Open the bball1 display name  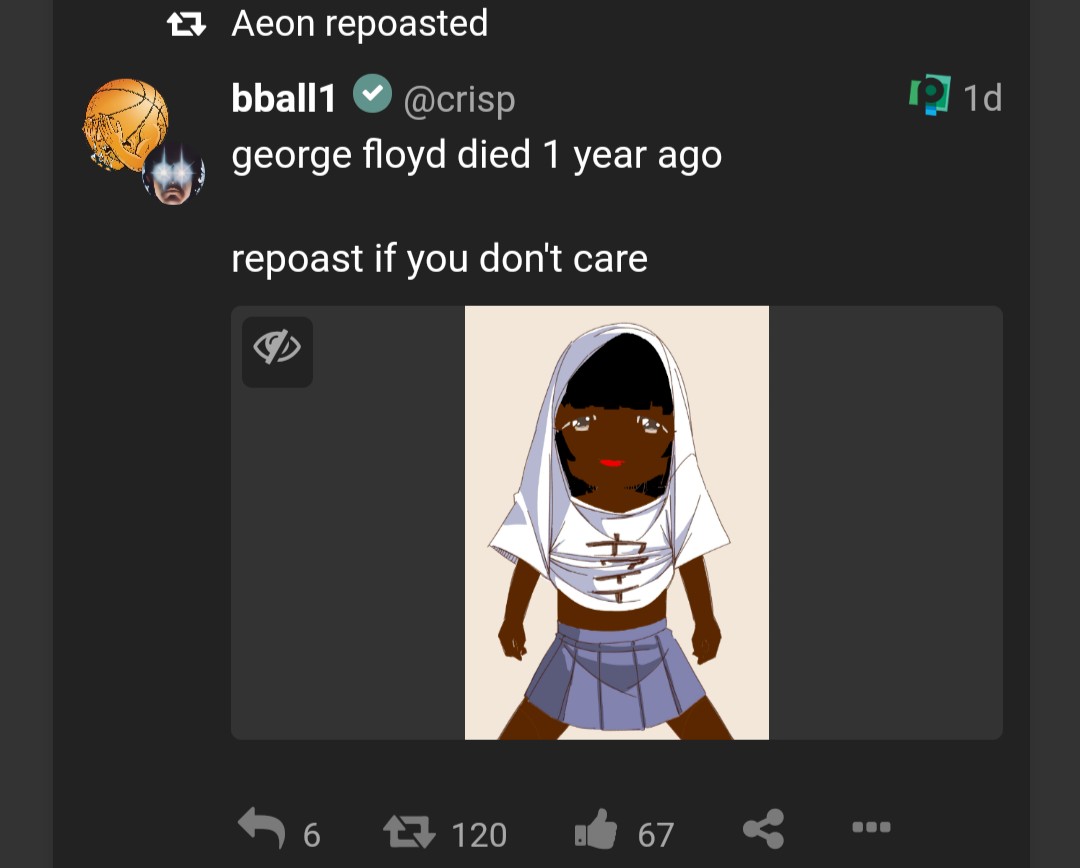284,98
